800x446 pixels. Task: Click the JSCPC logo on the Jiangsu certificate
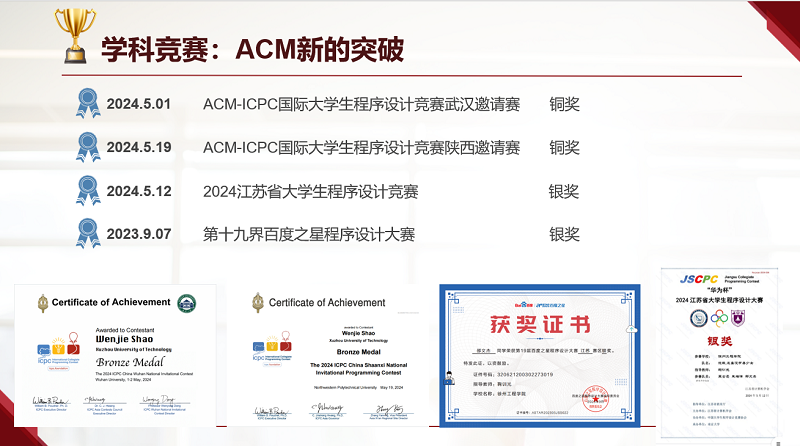click(698, 277)
